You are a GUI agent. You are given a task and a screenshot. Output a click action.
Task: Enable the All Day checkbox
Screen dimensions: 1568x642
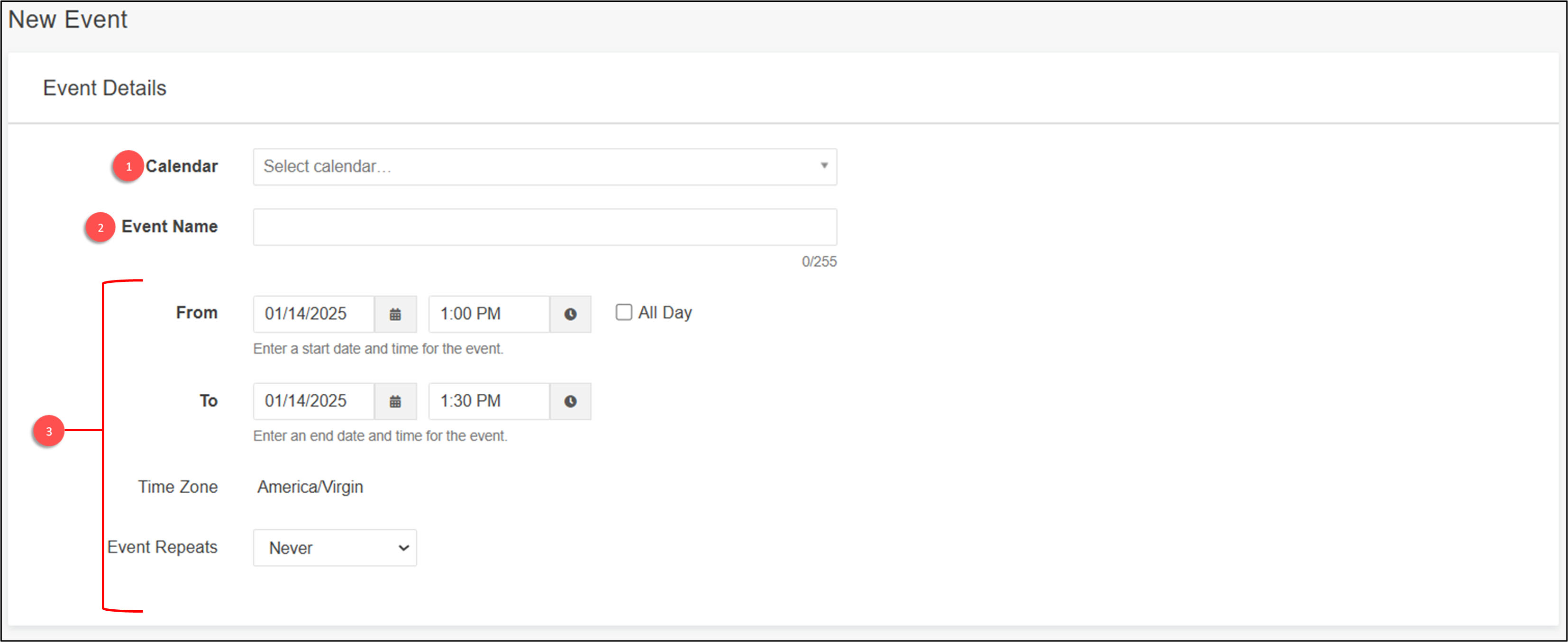623,312
